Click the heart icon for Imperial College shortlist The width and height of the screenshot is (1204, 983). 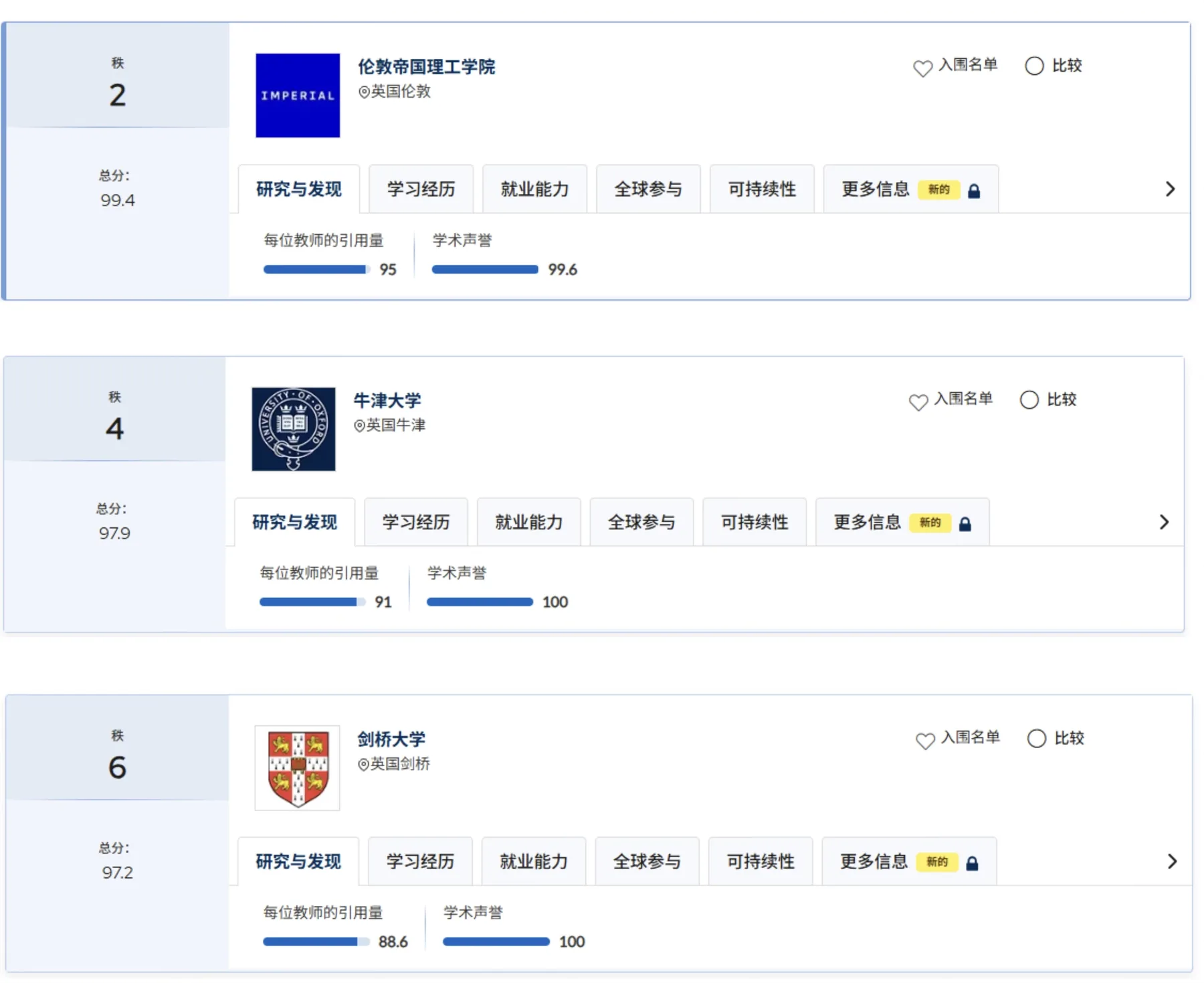(x=922, y=68)
